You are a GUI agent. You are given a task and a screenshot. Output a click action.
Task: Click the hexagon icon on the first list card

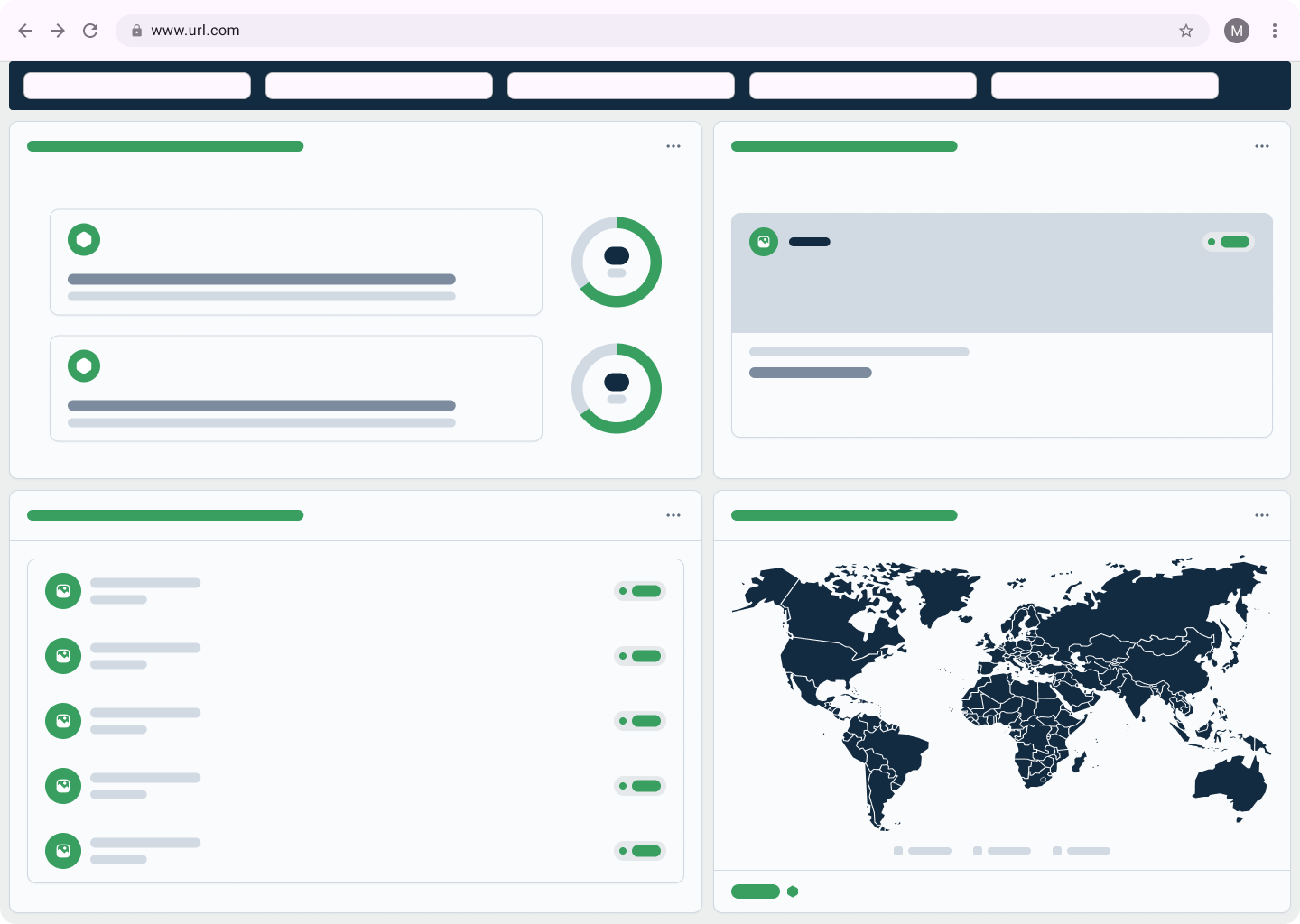point(84,239)
